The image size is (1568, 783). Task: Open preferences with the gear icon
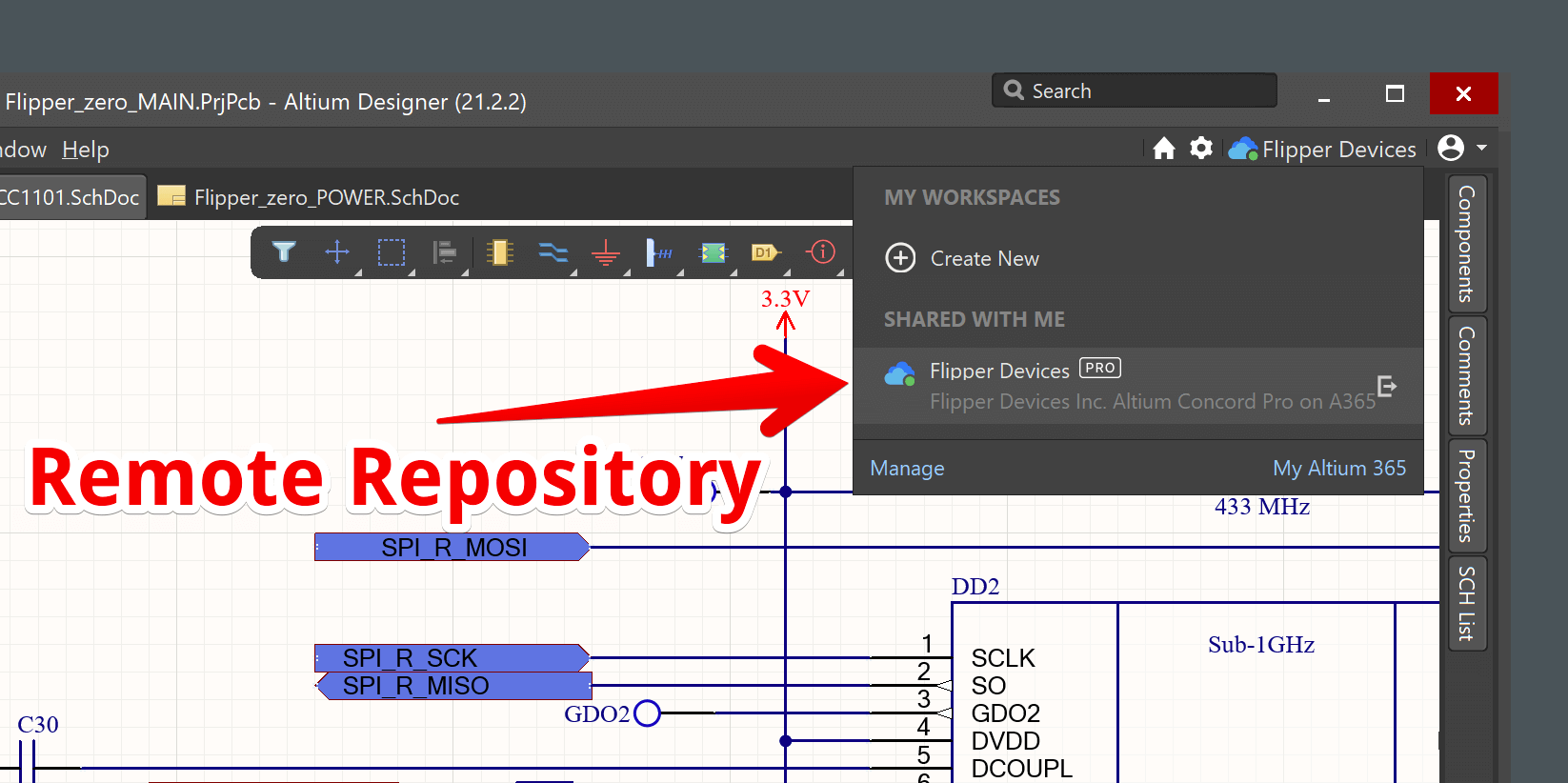pos(1201,148)
